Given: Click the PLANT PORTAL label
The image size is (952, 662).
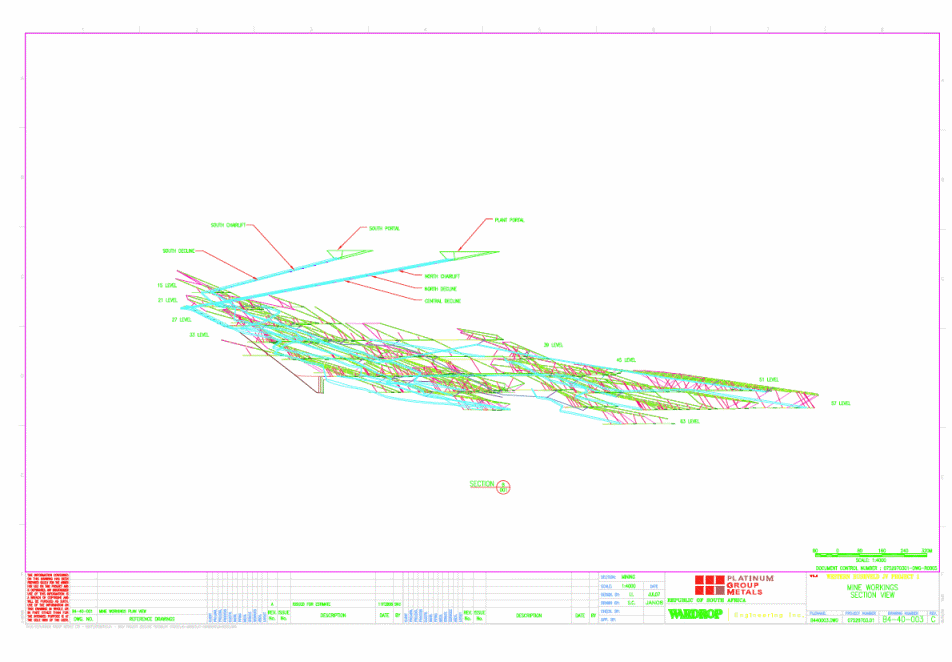Looking at the screenshot, I should (x=509, y=220).
